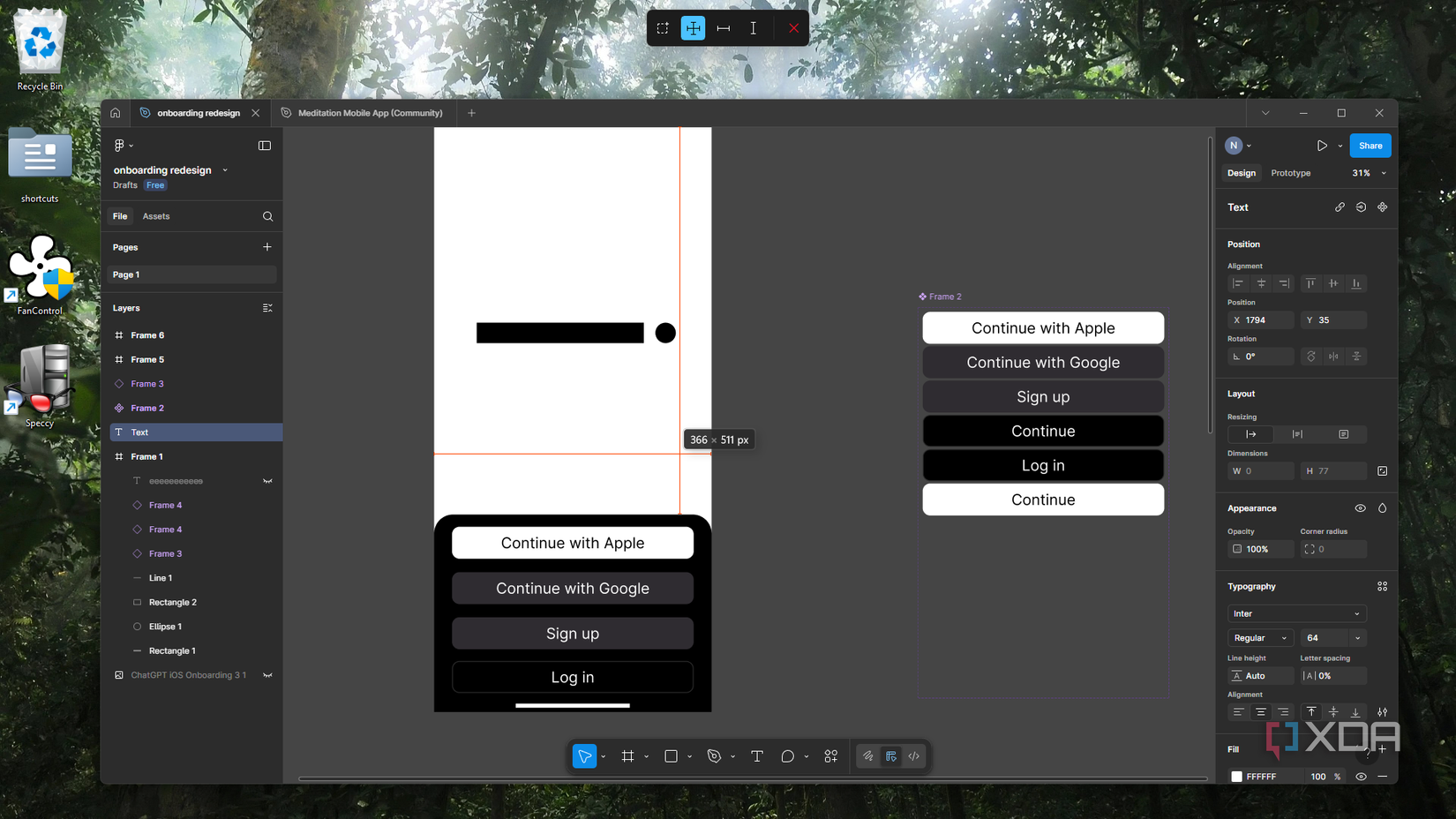Show hidden text layer in Frame 1
This screenshot has width=1456, height=819.
[267, 481]
